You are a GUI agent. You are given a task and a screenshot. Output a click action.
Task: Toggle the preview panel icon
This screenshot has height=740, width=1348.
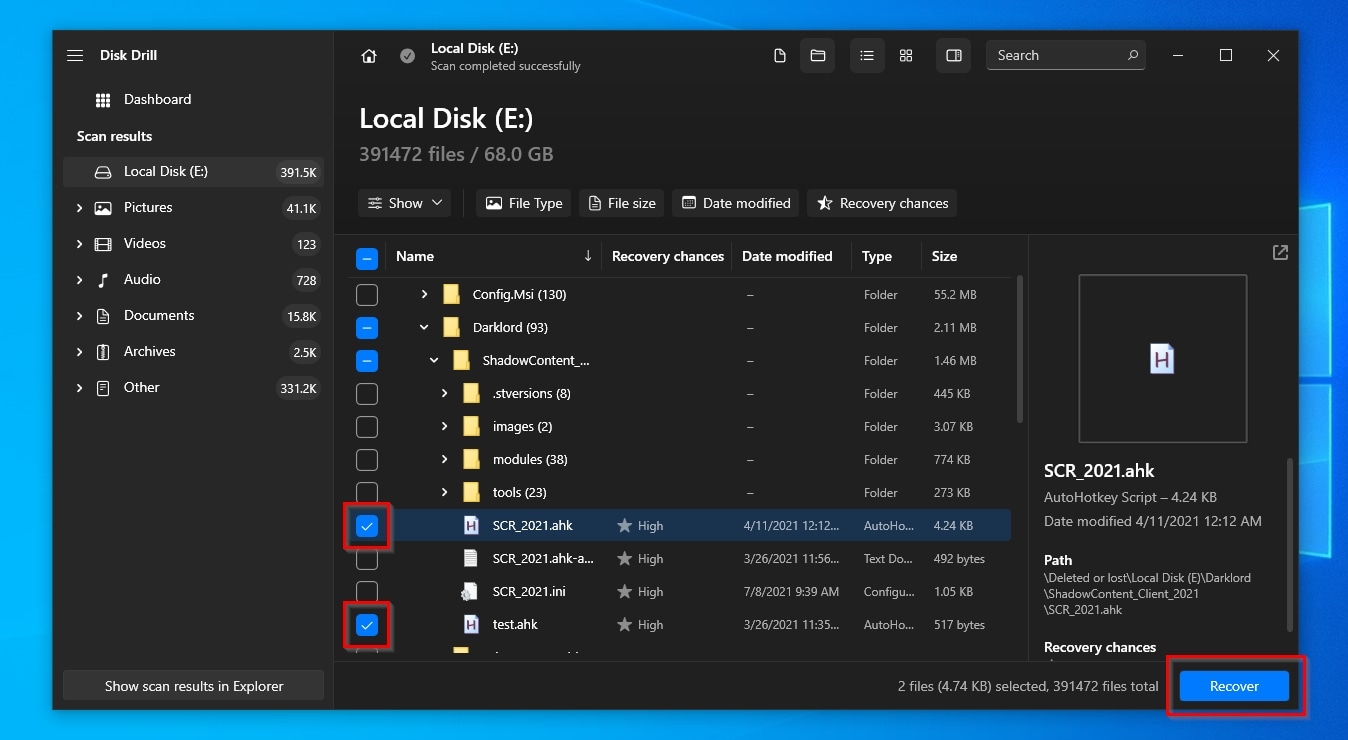pos(953,56)
